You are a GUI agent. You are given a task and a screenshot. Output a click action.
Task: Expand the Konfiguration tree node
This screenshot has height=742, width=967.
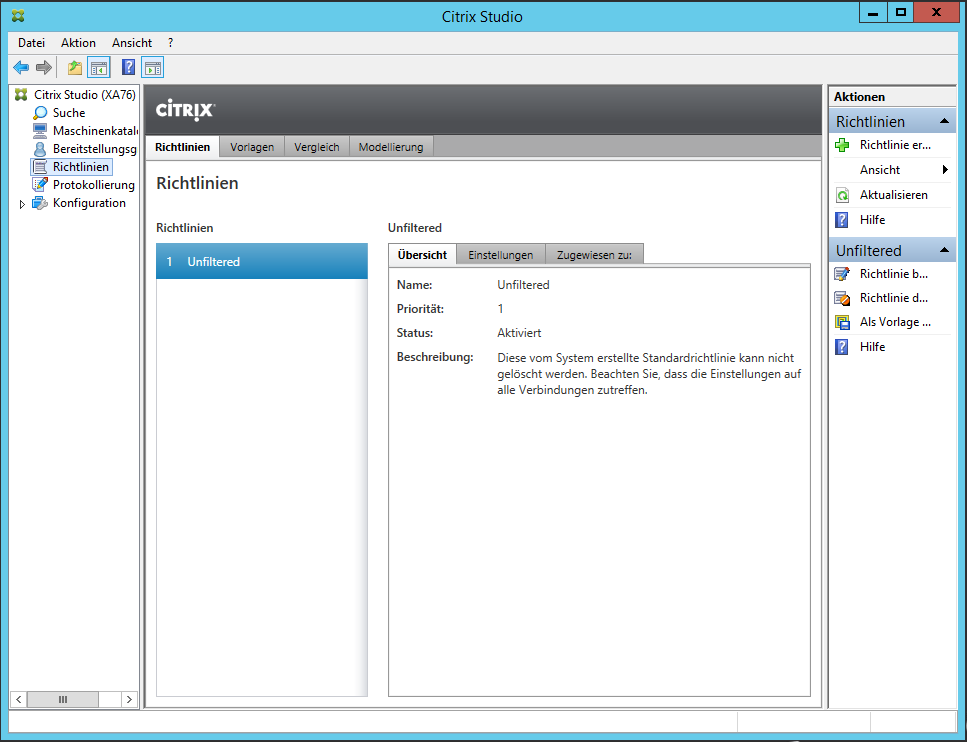(22, 204)
